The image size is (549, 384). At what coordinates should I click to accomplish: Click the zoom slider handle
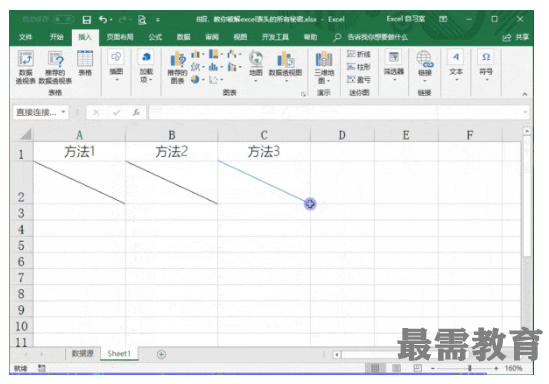[470, 368]
